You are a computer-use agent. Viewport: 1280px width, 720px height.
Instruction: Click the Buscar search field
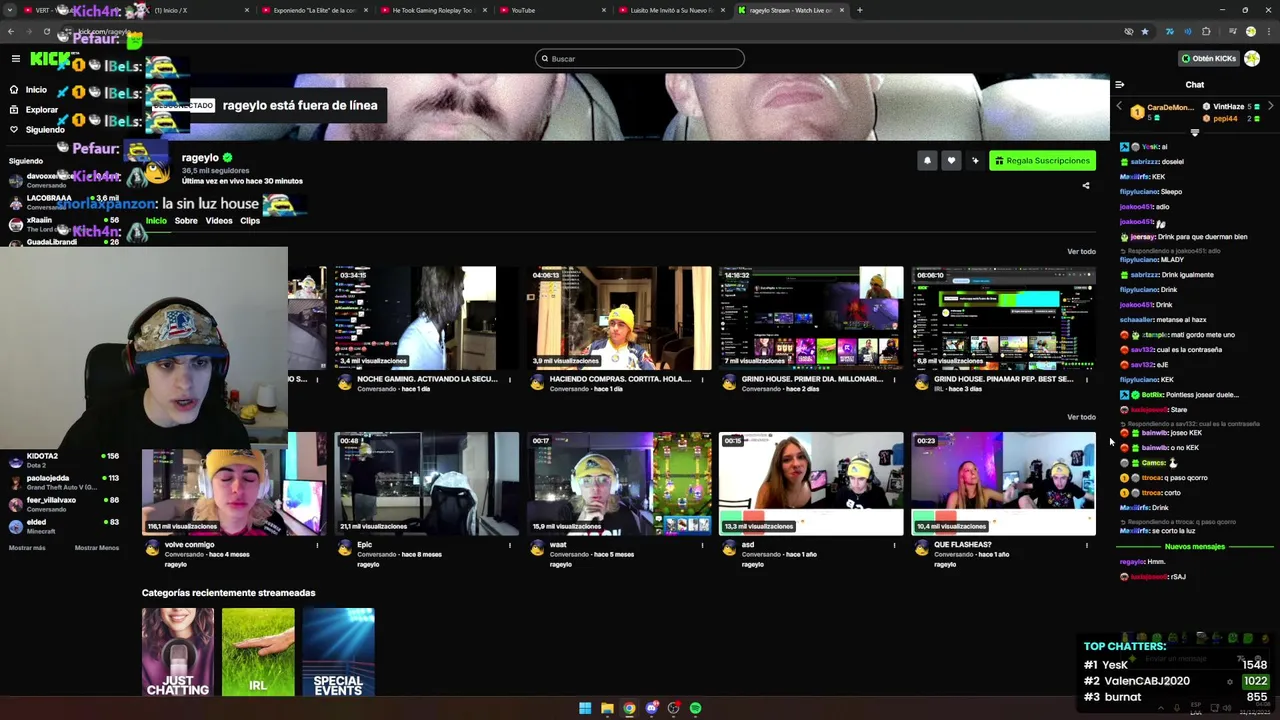click(x=640, y=59)
